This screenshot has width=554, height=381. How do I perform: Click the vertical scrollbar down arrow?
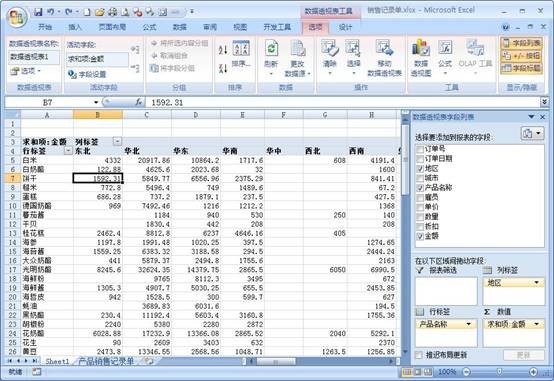click(405, 352)
